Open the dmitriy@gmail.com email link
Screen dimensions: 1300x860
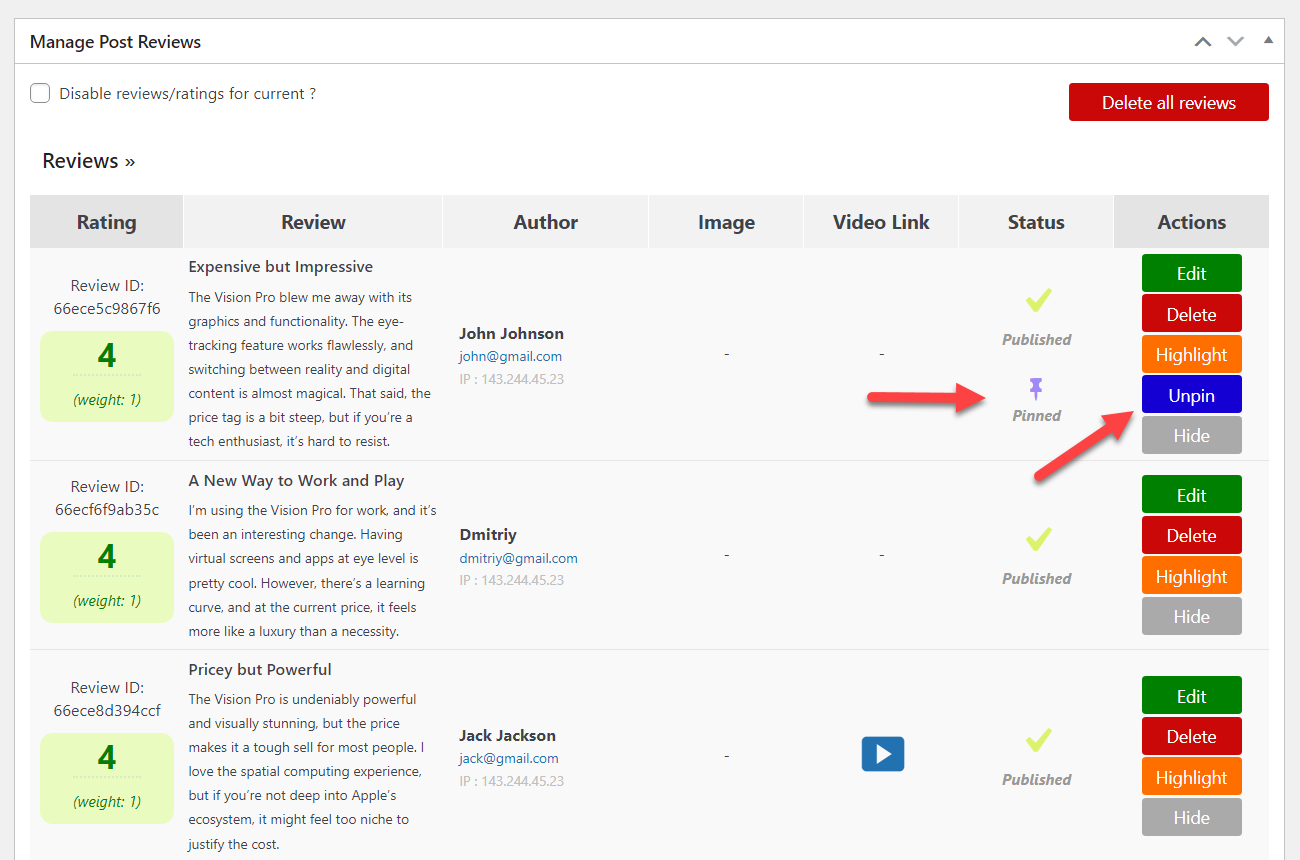point(518,558)
